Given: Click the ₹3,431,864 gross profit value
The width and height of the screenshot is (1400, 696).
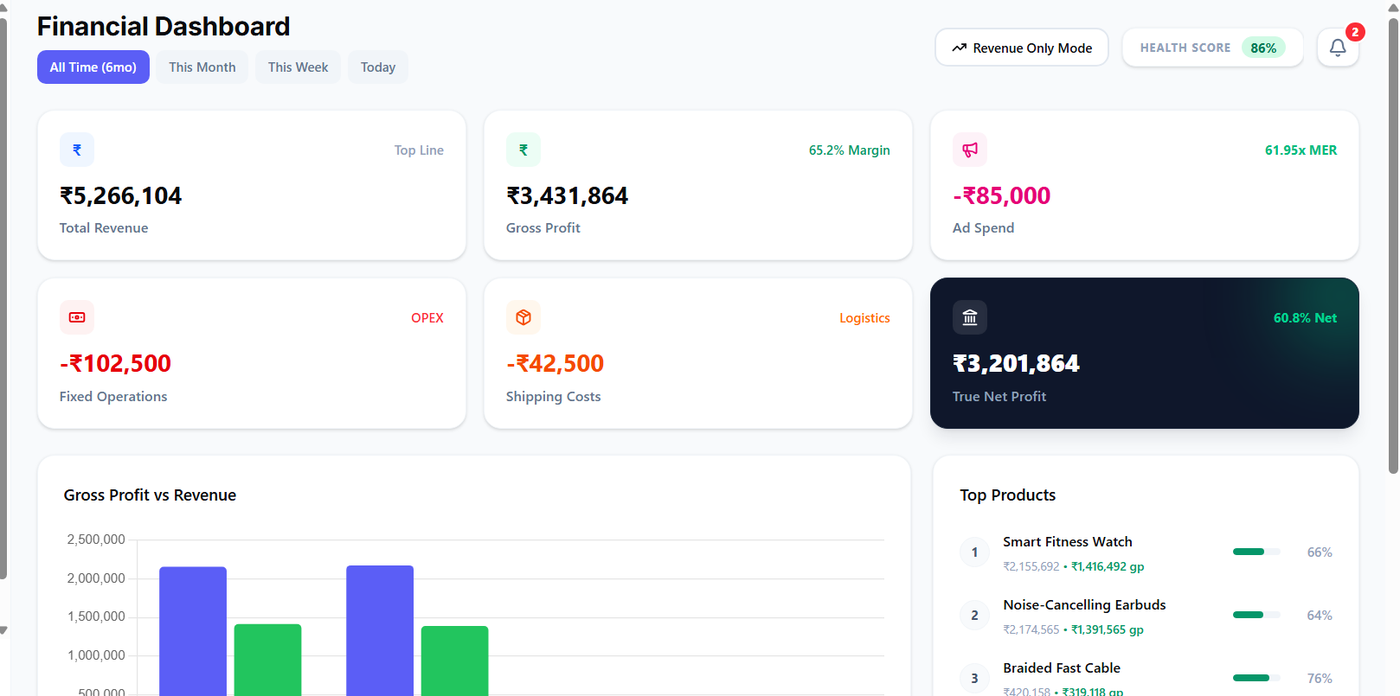Looking at the screenshot, I should coord(567,195).
